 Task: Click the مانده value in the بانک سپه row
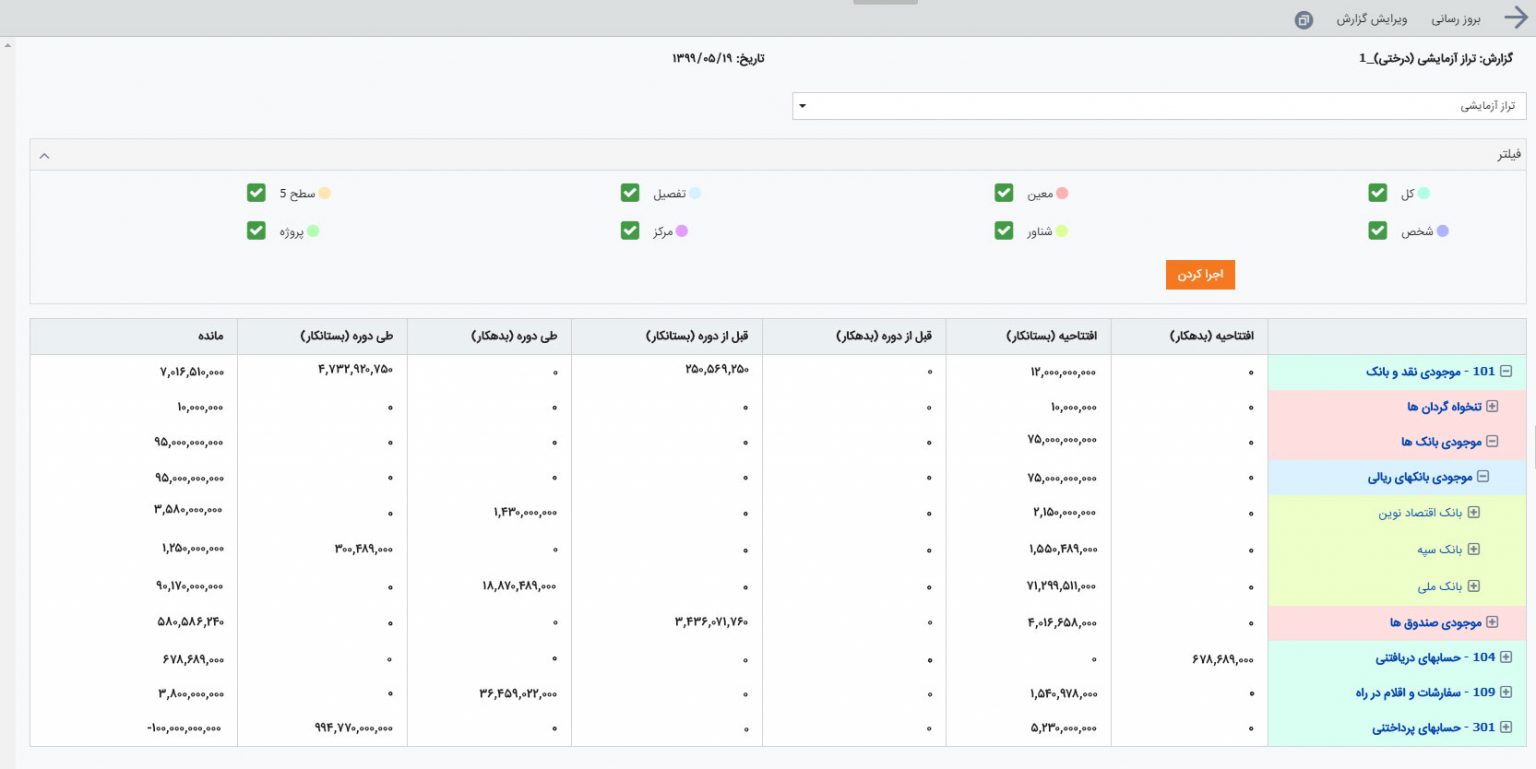tap(192, 549)
